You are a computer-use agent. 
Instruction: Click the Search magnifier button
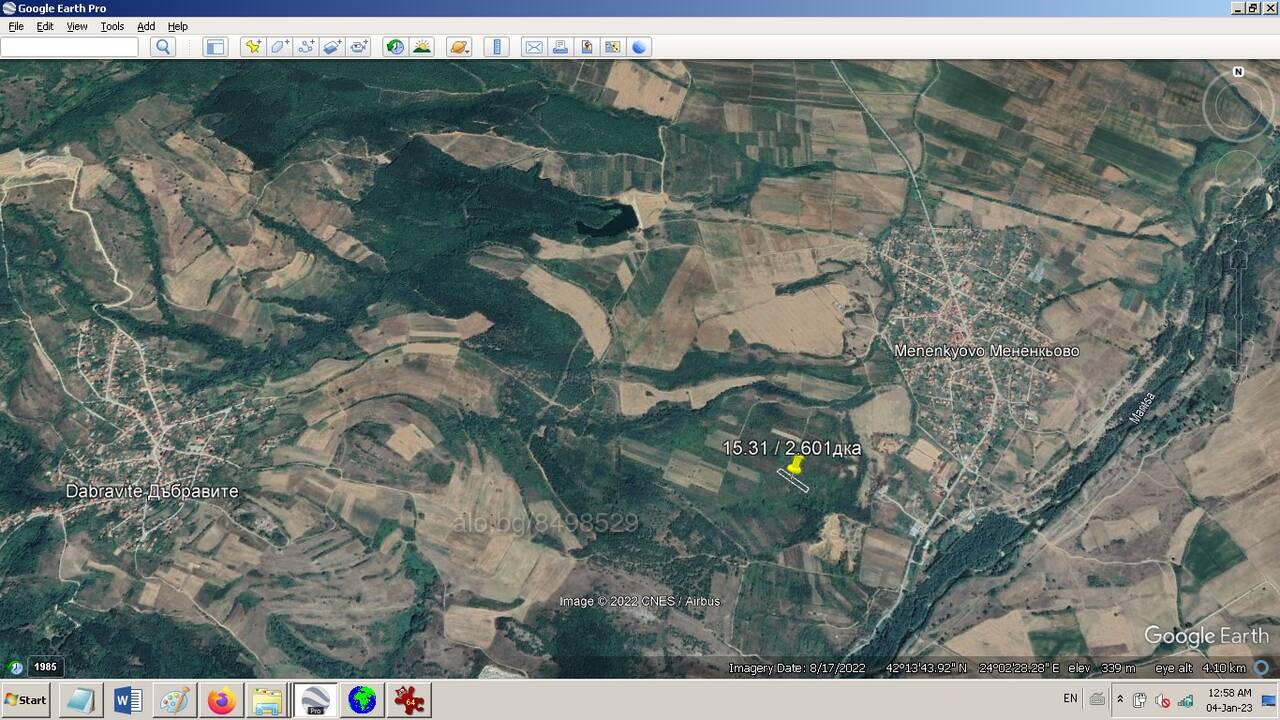coord(163,47)
